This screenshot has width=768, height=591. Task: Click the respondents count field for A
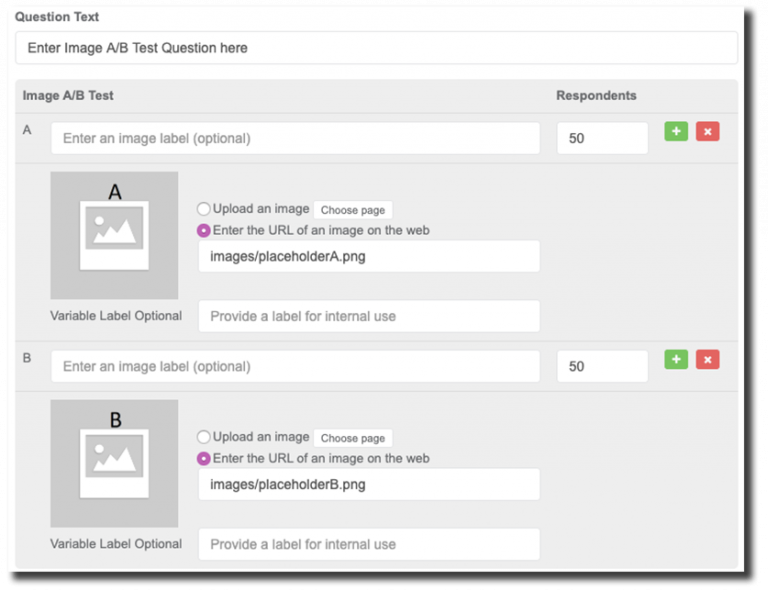click(602, 138)
